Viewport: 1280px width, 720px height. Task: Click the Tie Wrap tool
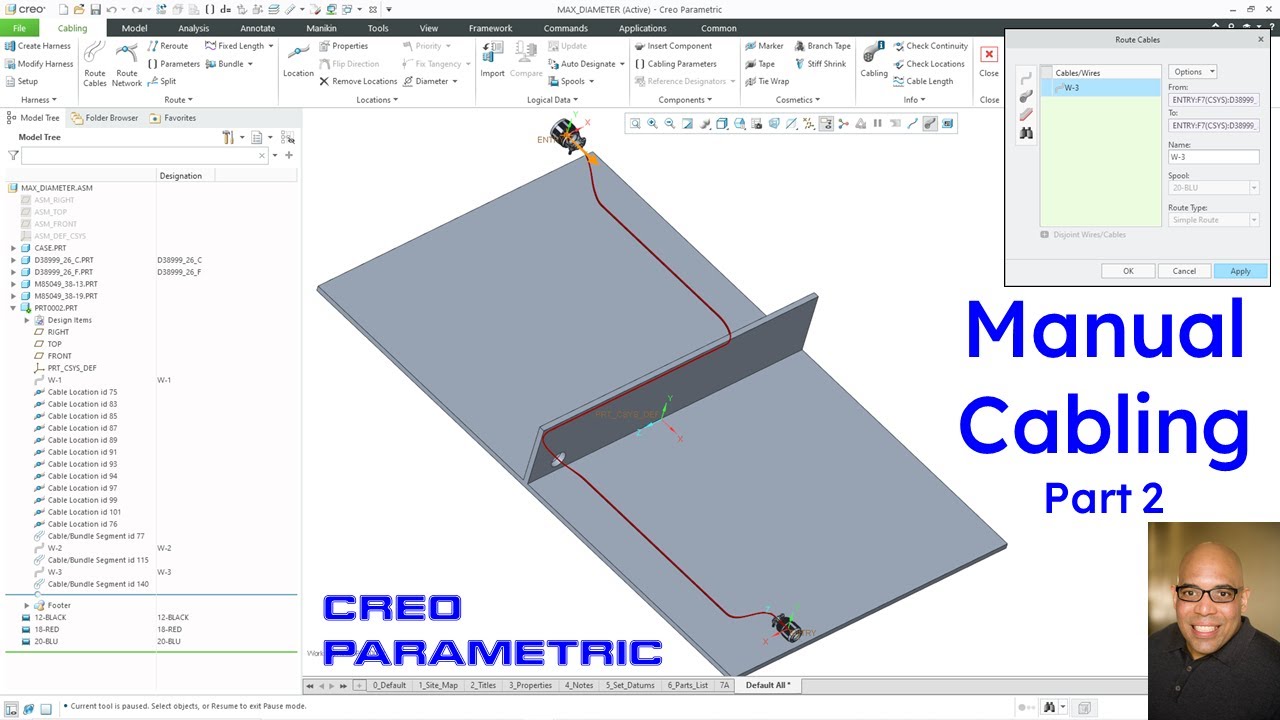(x=766, y=82)
